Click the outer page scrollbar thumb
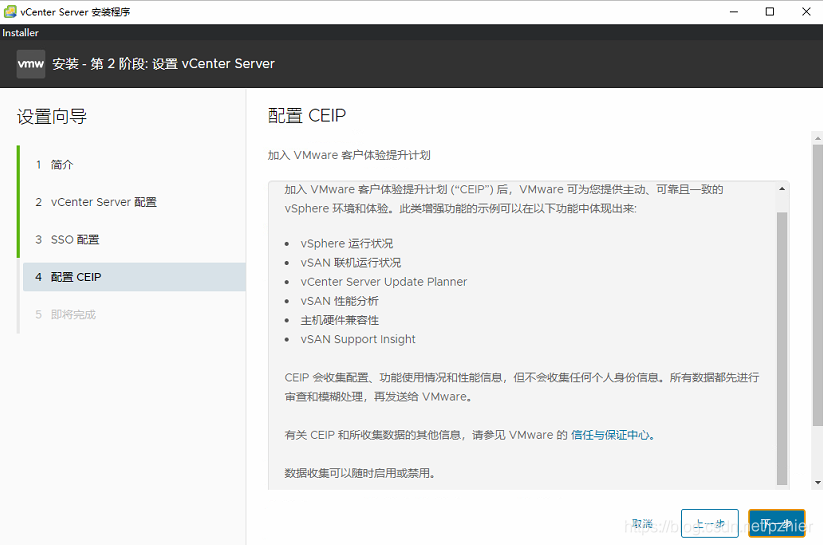This screenshot has height=545, width=823. click(x=818, y=285)
